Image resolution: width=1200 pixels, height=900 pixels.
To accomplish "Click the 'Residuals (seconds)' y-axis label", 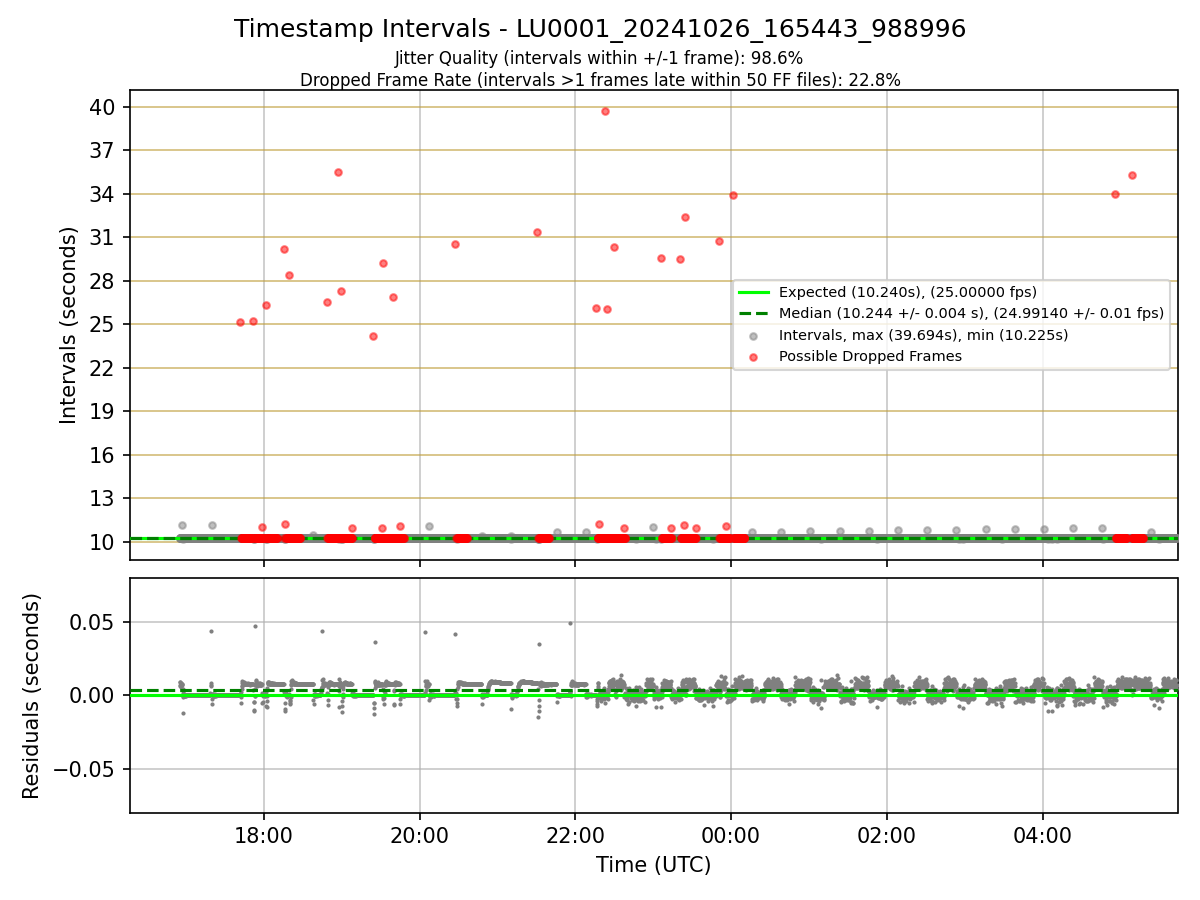I will pyautogui.click(x=32, y=696).
